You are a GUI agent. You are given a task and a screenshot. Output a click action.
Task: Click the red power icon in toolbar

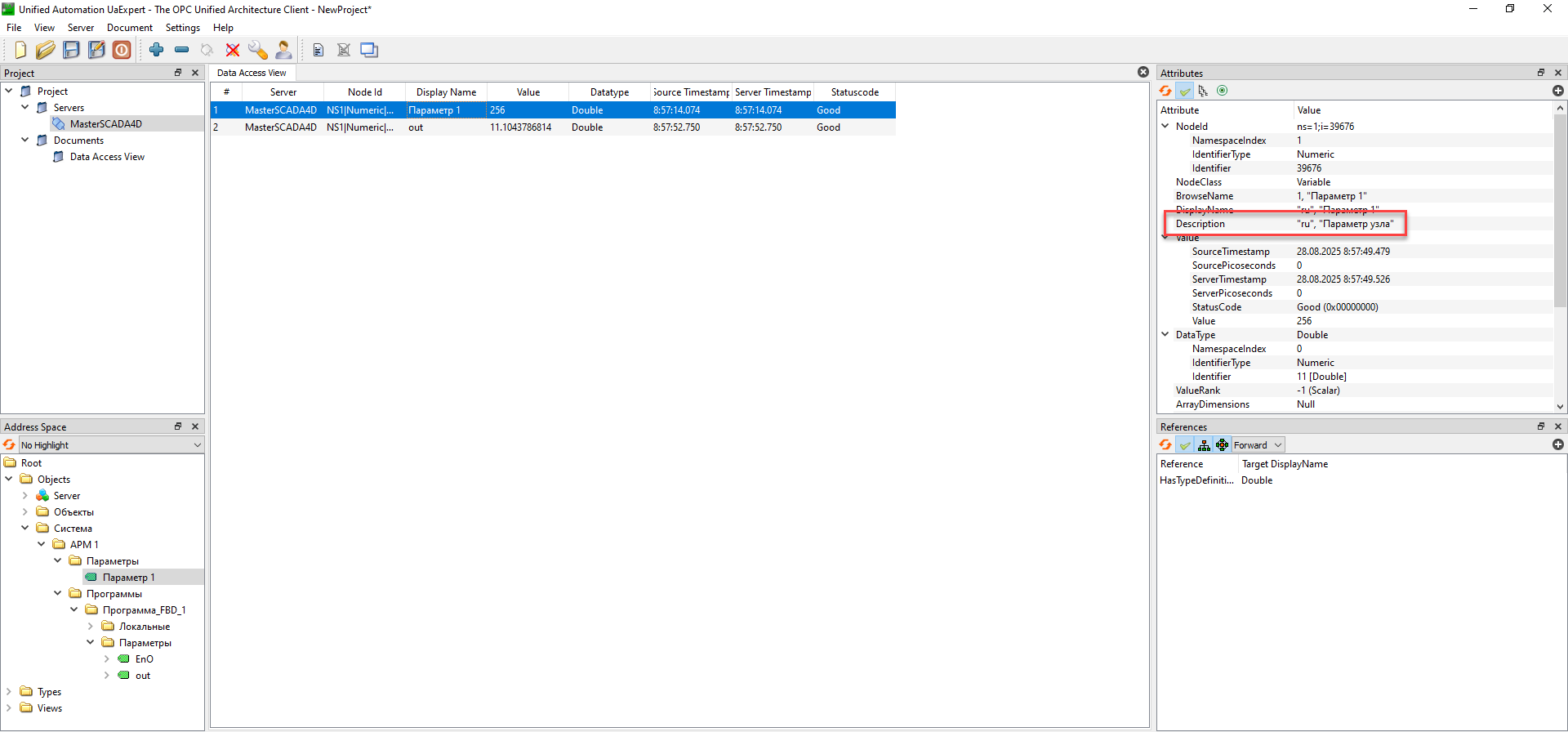122,50
